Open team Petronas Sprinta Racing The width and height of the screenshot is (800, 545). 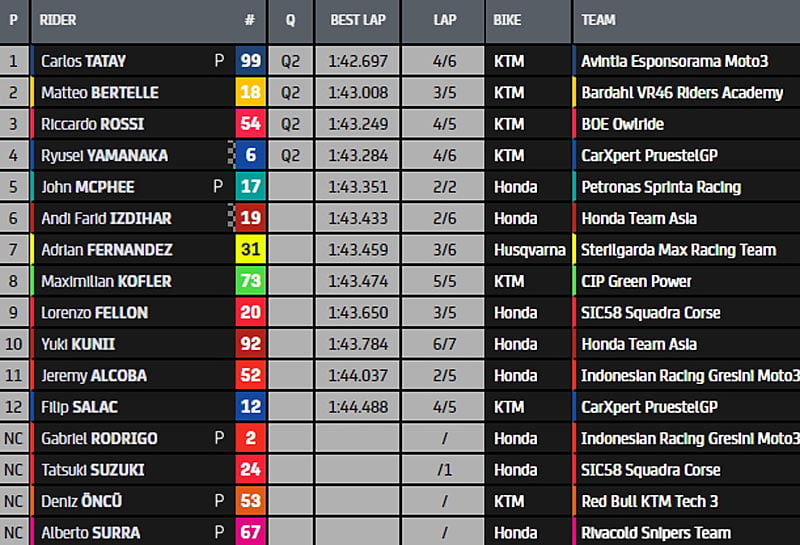pos(660,187)
